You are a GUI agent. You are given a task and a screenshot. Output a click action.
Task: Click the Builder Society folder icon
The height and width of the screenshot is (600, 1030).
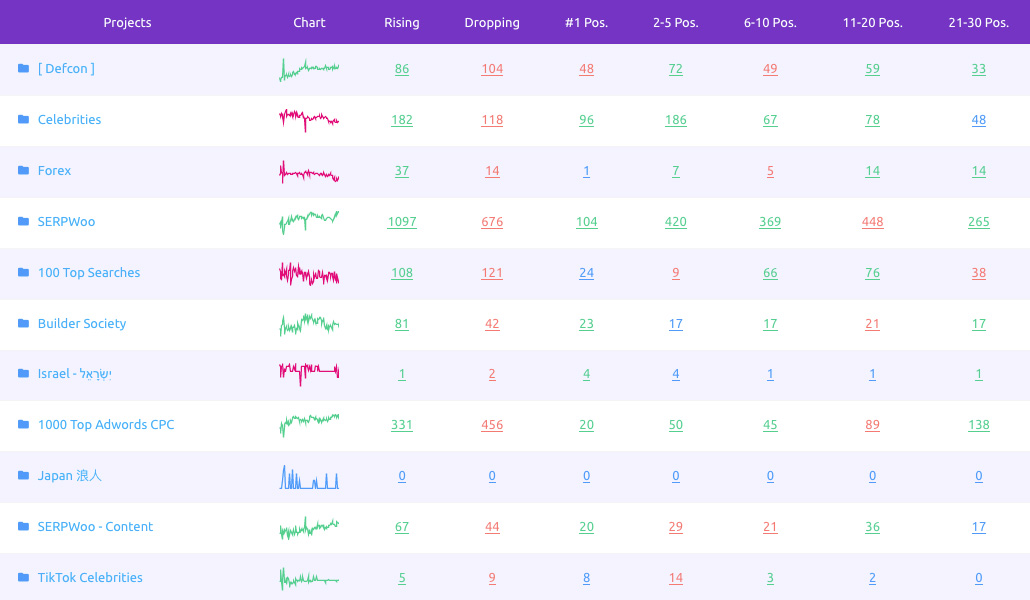pos(22,323)
